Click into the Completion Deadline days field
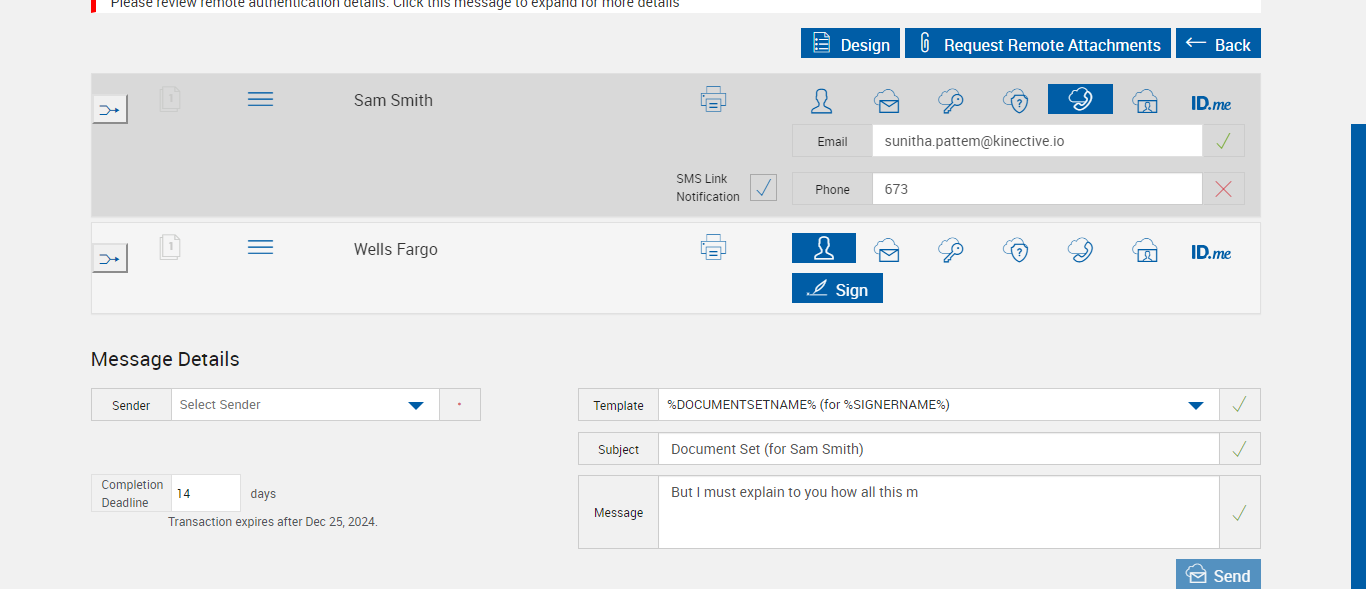Screen dimensions: 1366x589 coord(205,494)
